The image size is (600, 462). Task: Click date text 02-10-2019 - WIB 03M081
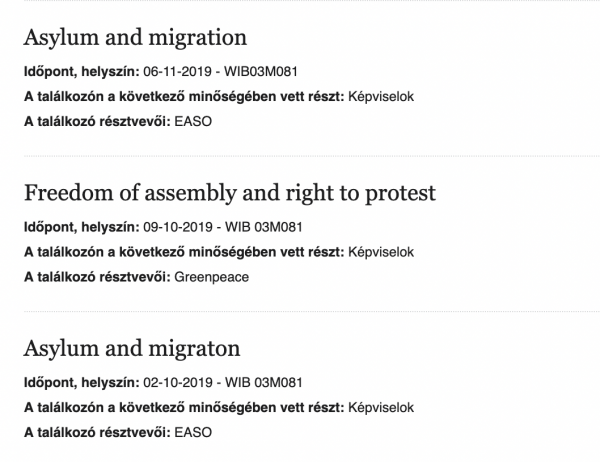pos(223,382)
